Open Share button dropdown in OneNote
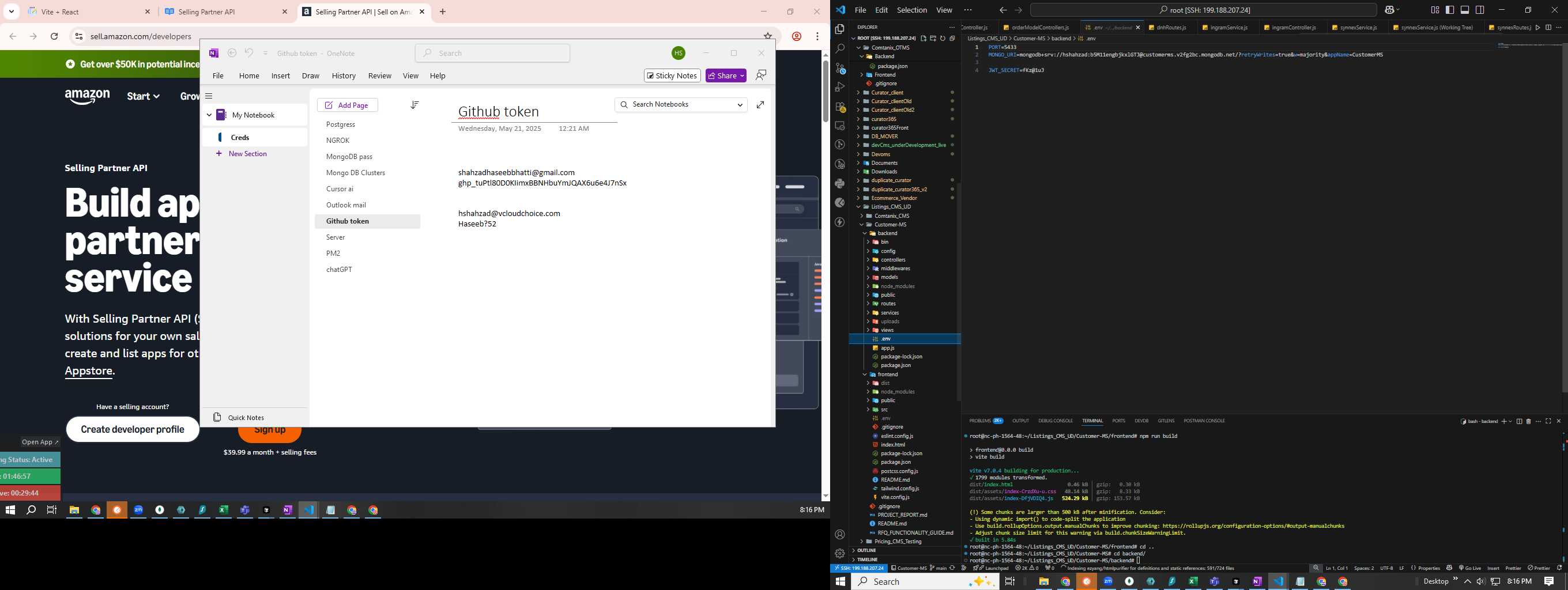 click(x=742, y=76)
